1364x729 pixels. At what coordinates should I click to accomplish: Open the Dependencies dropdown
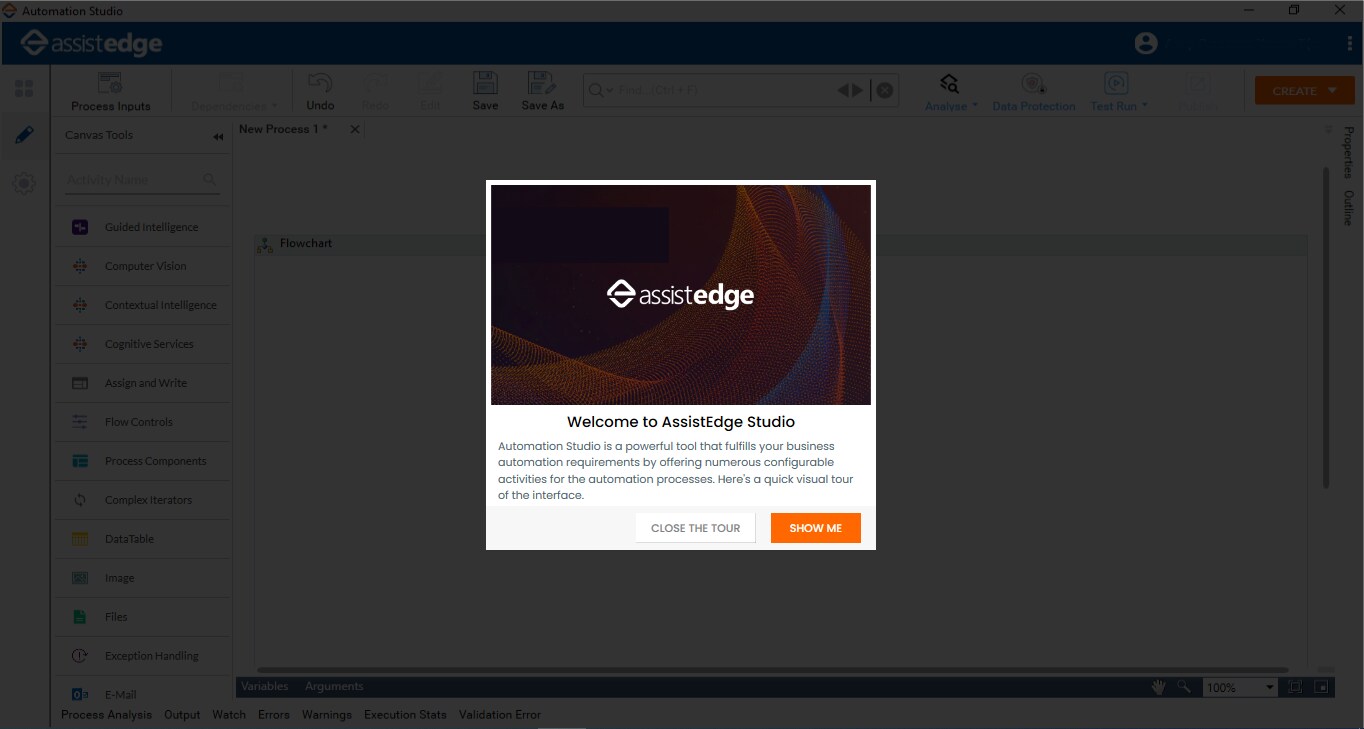pyautogui.click(x=234, y=91)
